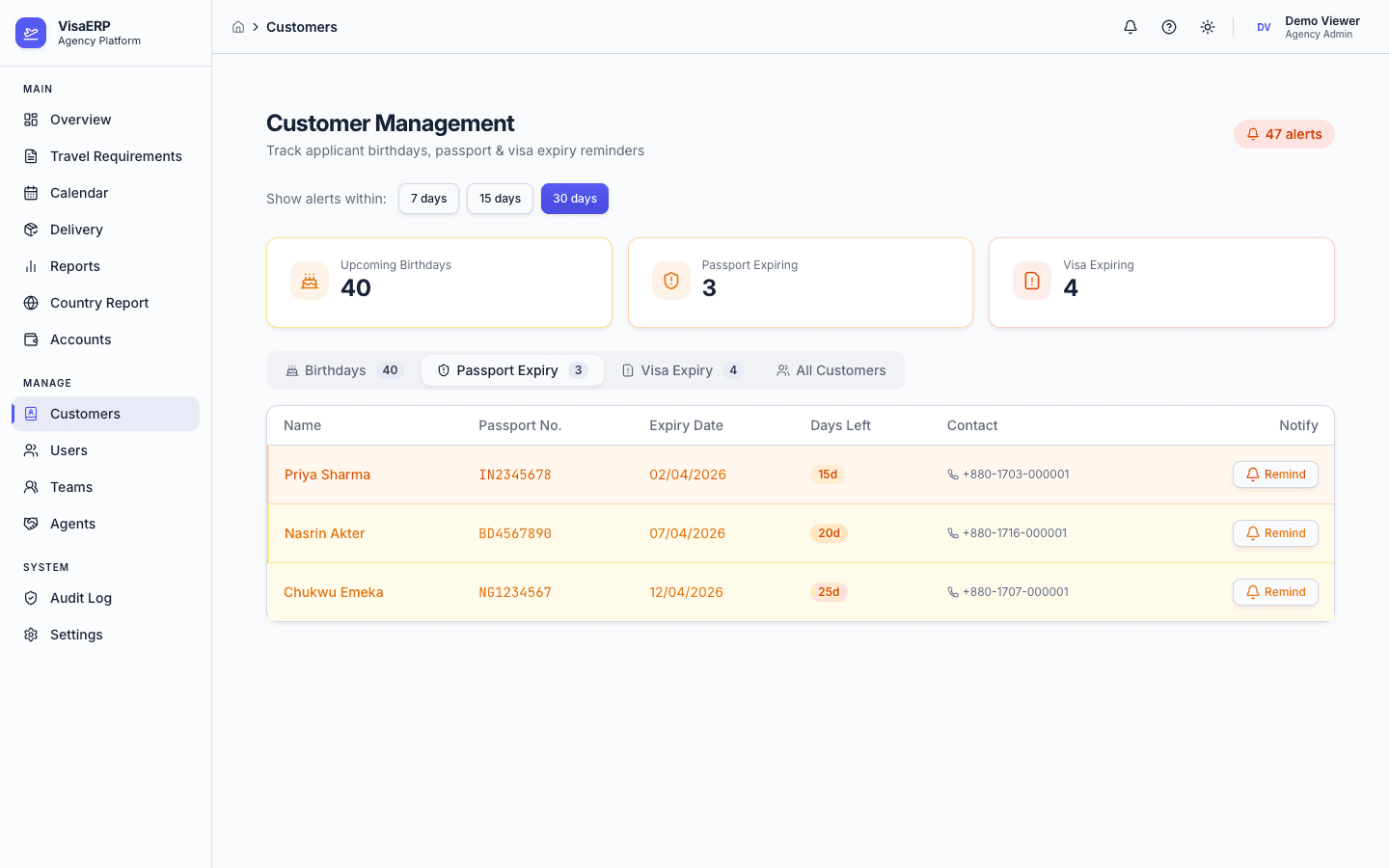
Task: Navigate to the Agents section
Action: pos(72,524)
